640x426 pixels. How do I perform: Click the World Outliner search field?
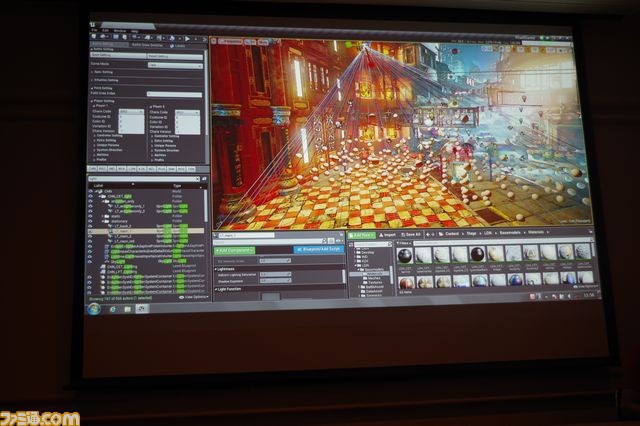pyautogui.click(x=144, y=179)
